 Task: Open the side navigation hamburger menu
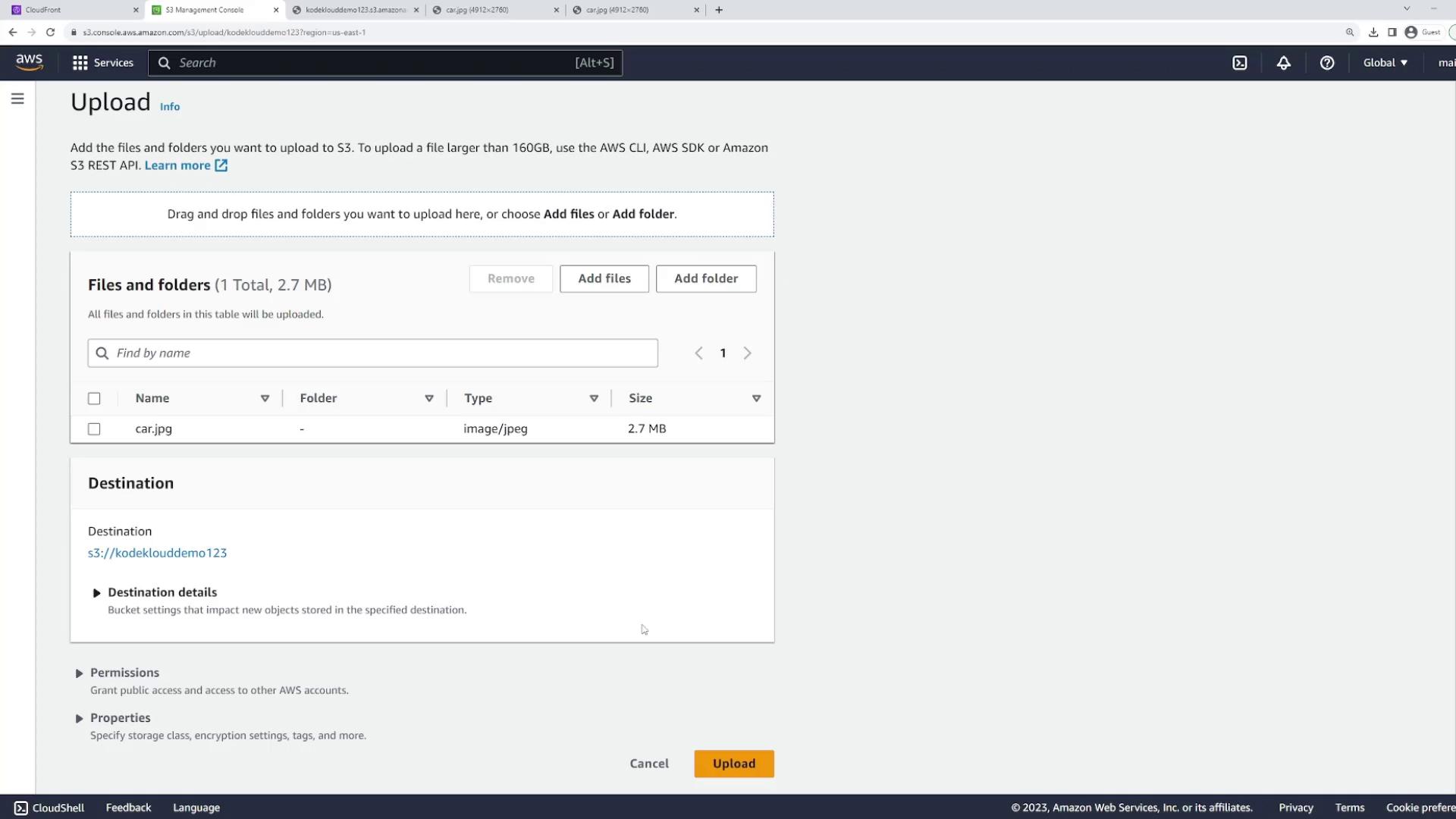(17, 99)
